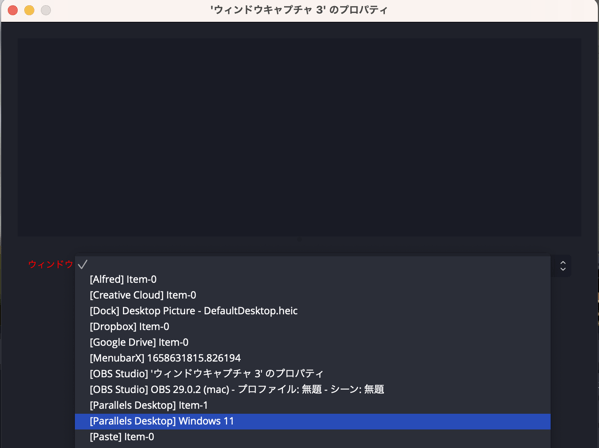The width and height of the screenshot is (599, 448).
Task: Click the red ウィンドウ field label
Action: (50, 264)
